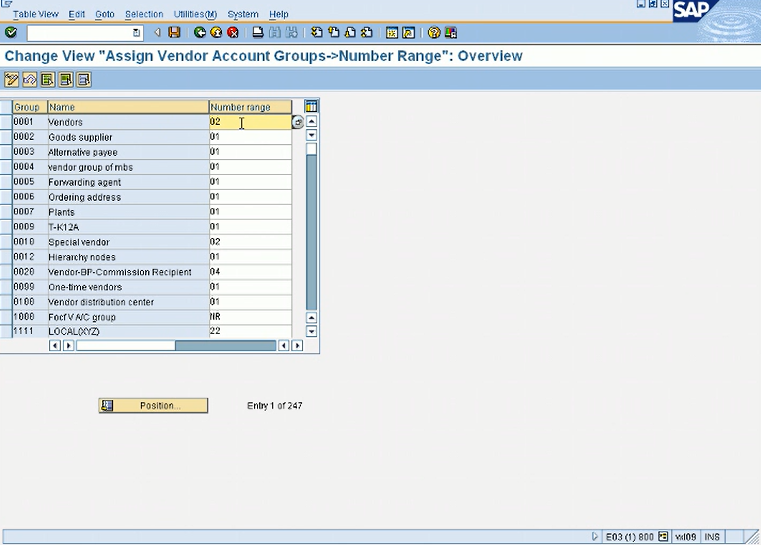
Task: Toggle Display/Change mode pencil icon
Action: (11, 80)
